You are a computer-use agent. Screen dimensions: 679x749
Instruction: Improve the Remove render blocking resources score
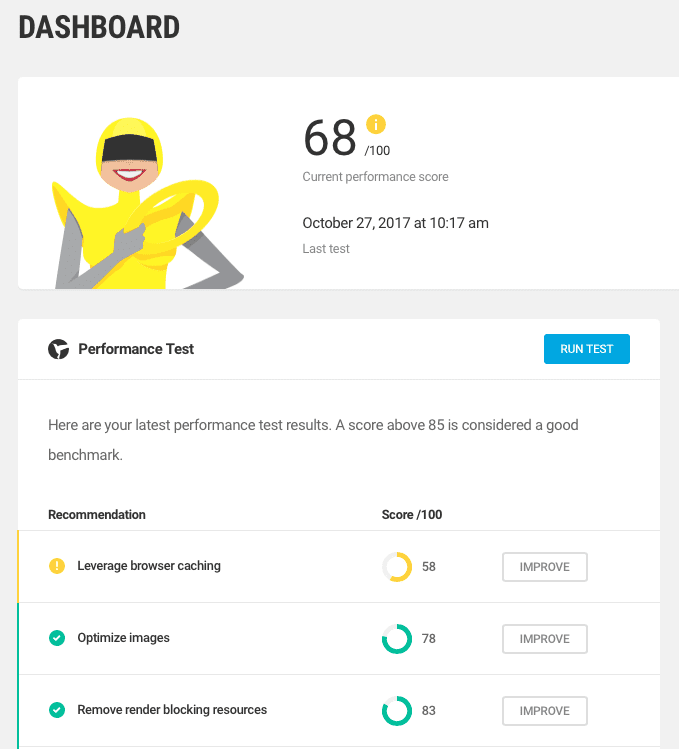[545, 711]
